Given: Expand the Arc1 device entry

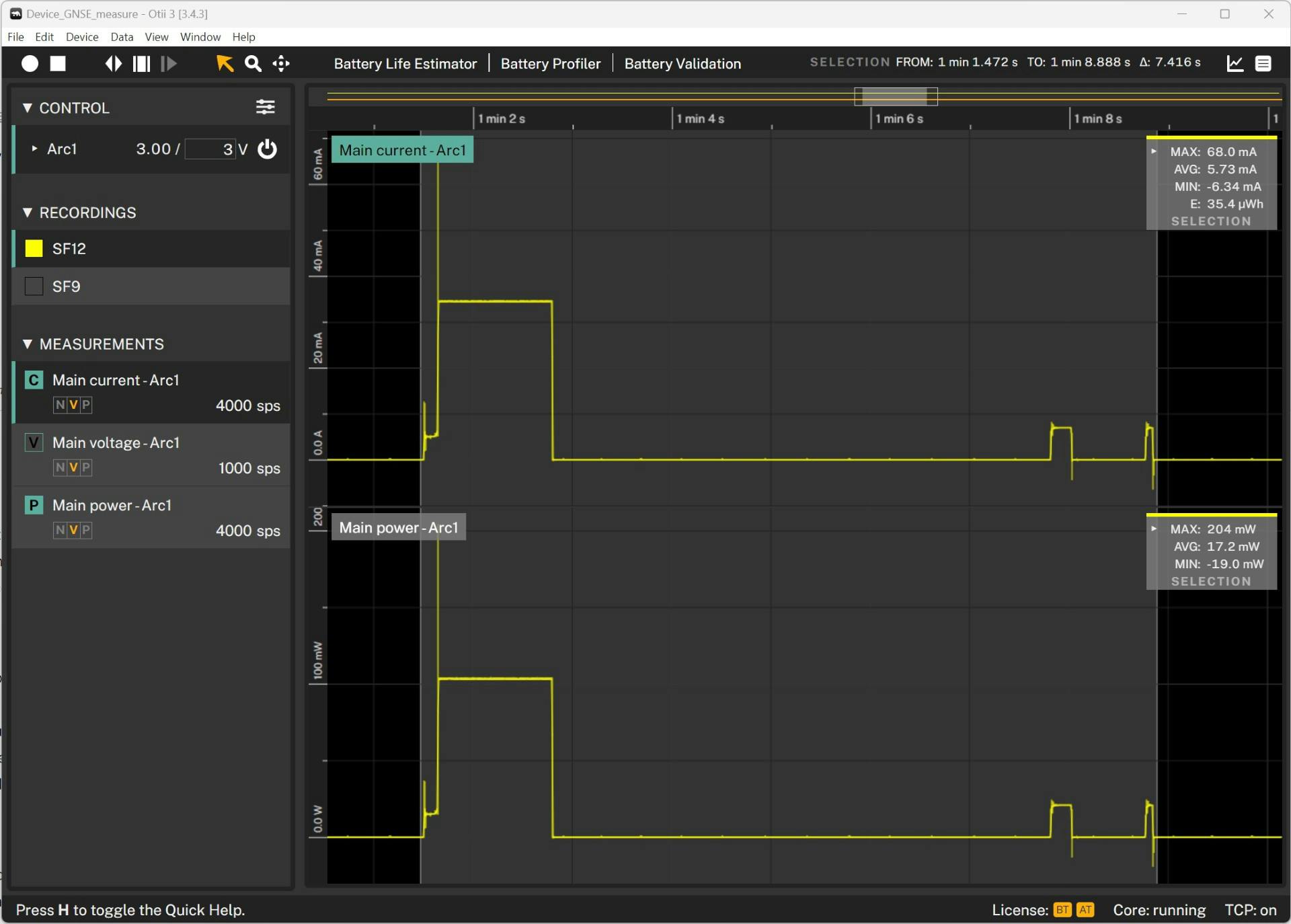Looking at the screenshot, I should pyautogui.click(x=34, y=149).
